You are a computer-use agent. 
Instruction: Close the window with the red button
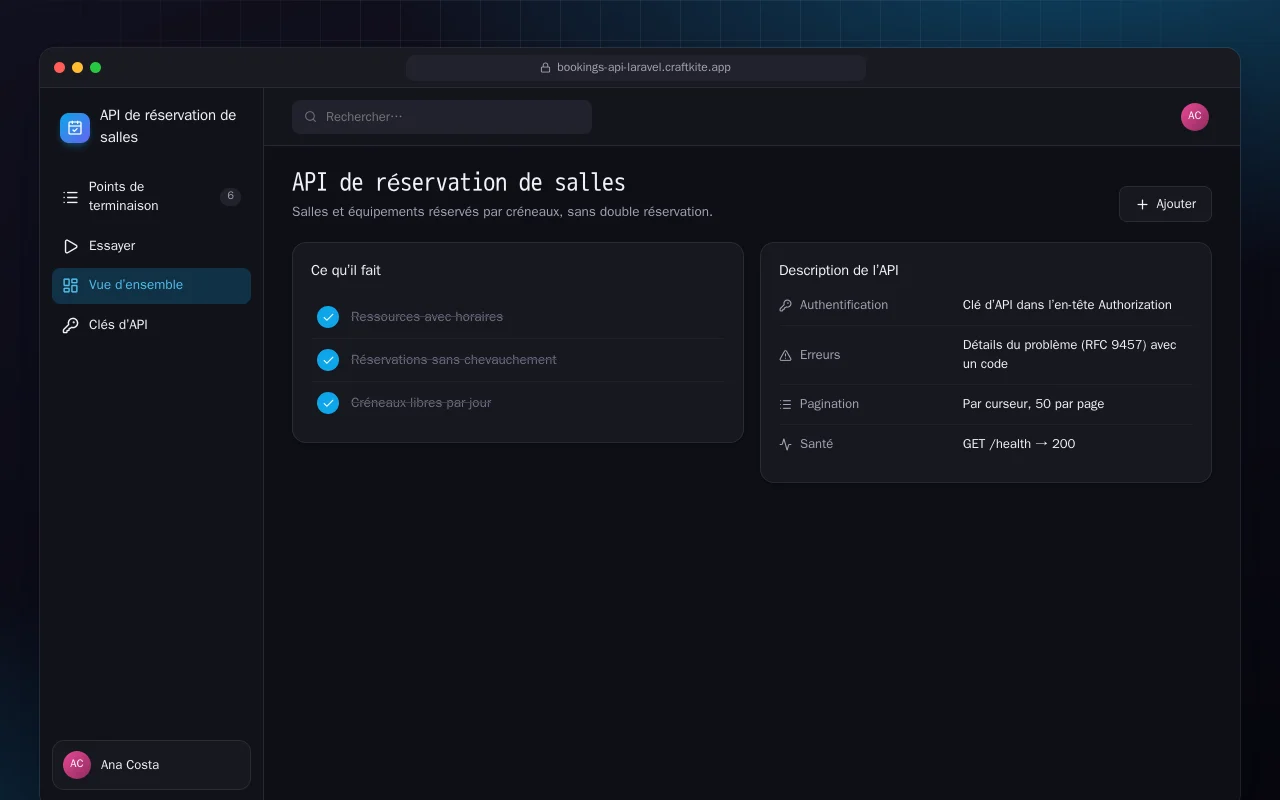[60, 68]
